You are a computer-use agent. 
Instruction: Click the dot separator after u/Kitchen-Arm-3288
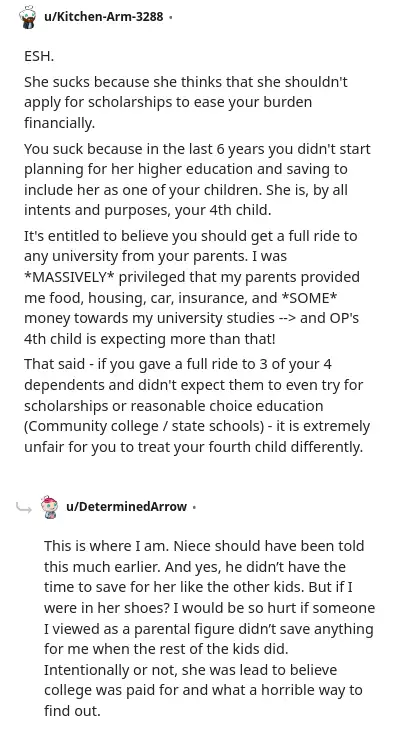click(x=171, y=17)
